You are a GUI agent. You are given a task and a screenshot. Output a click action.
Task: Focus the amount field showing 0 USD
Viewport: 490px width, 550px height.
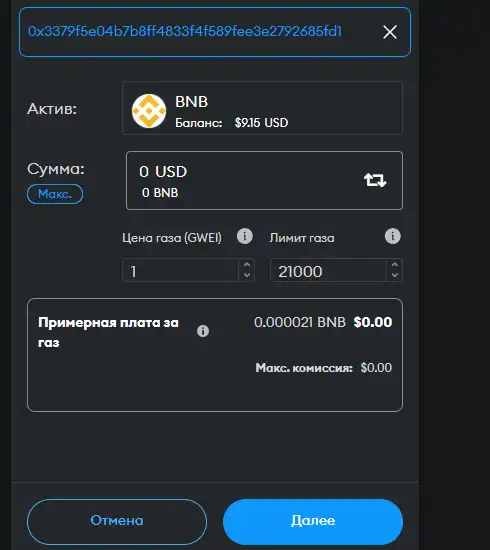pos(264,180)
